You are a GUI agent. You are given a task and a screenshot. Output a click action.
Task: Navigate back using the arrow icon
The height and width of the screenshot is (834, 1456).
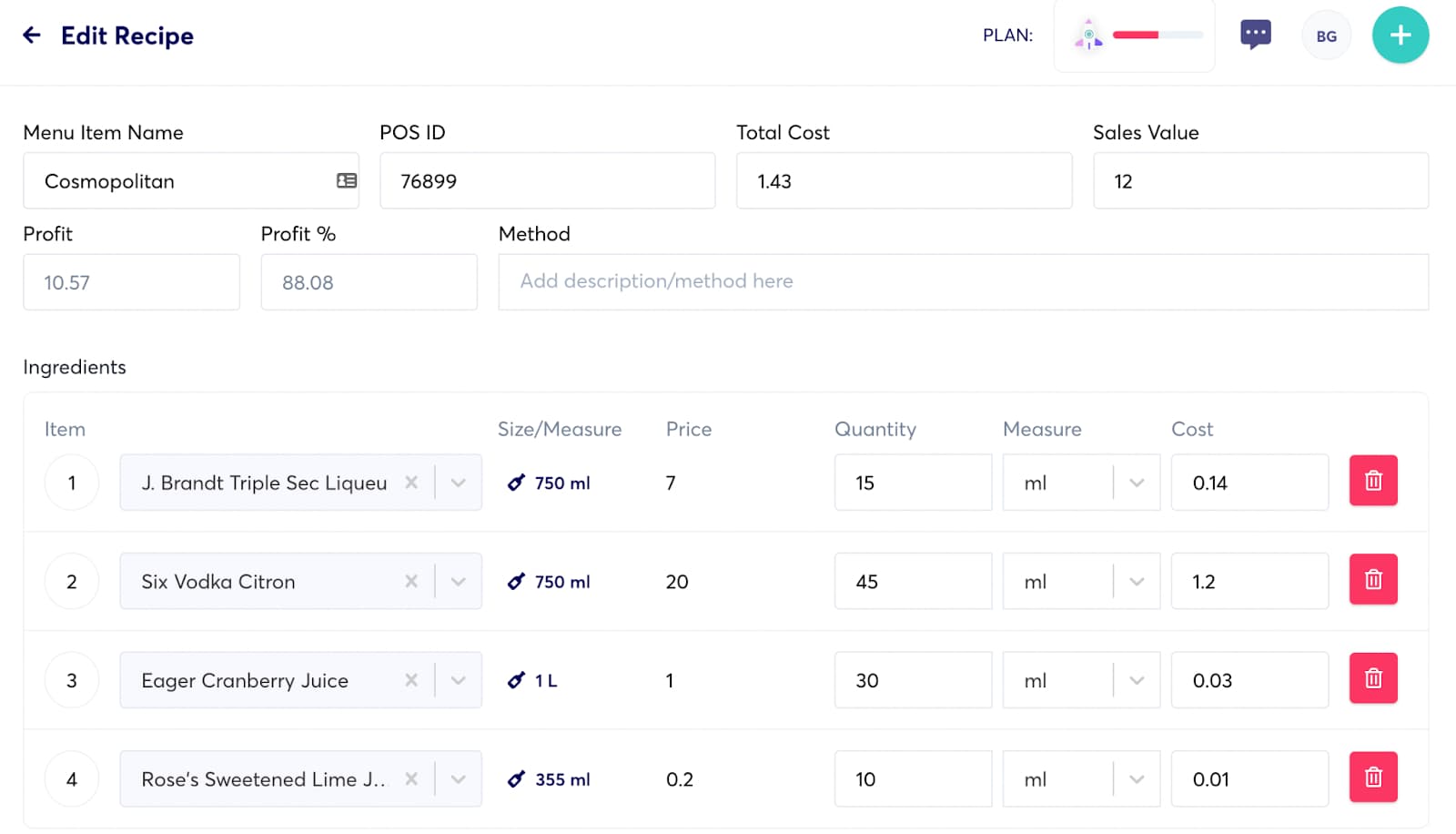[32, 35]
